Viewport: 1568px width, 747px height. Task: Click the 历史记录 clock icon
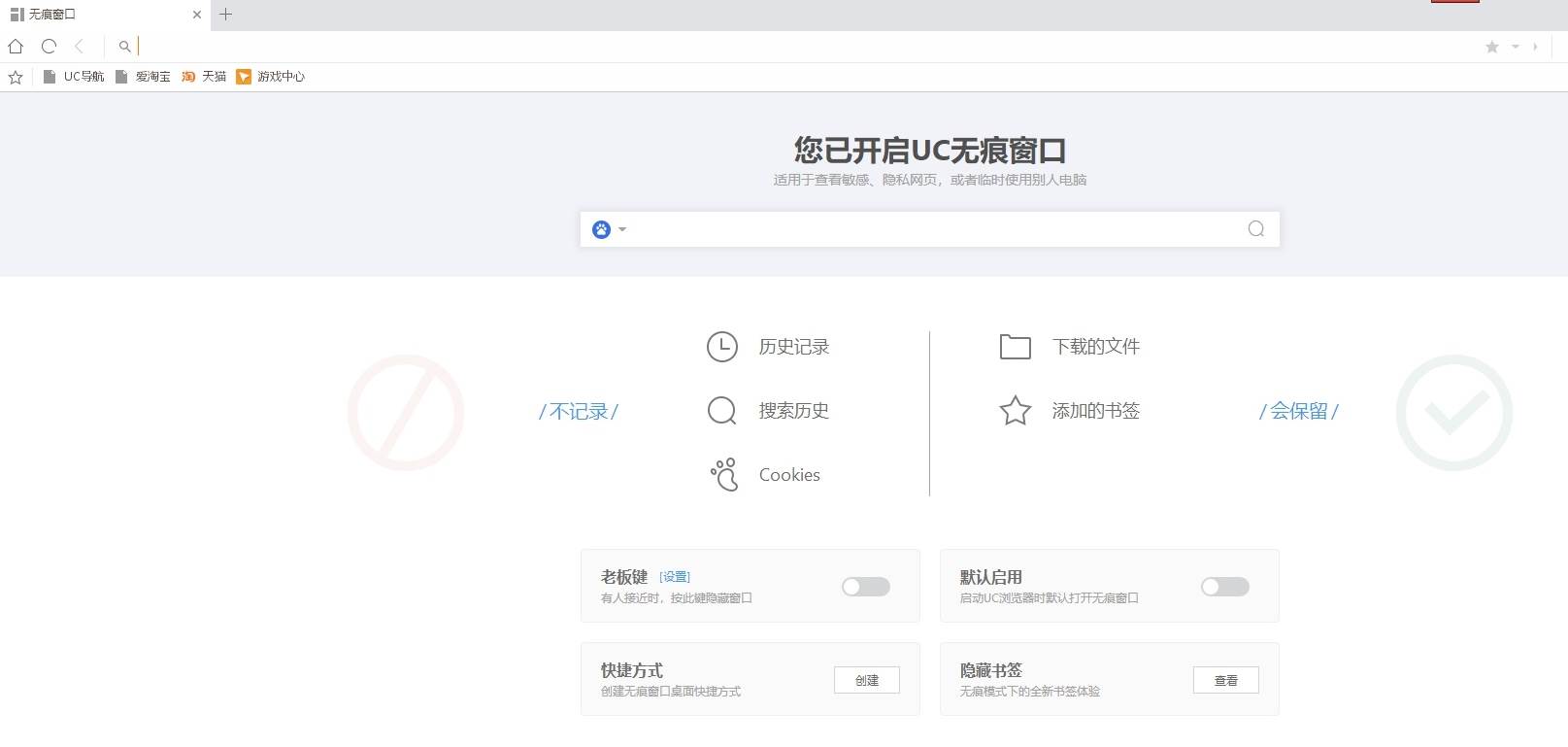722,347
